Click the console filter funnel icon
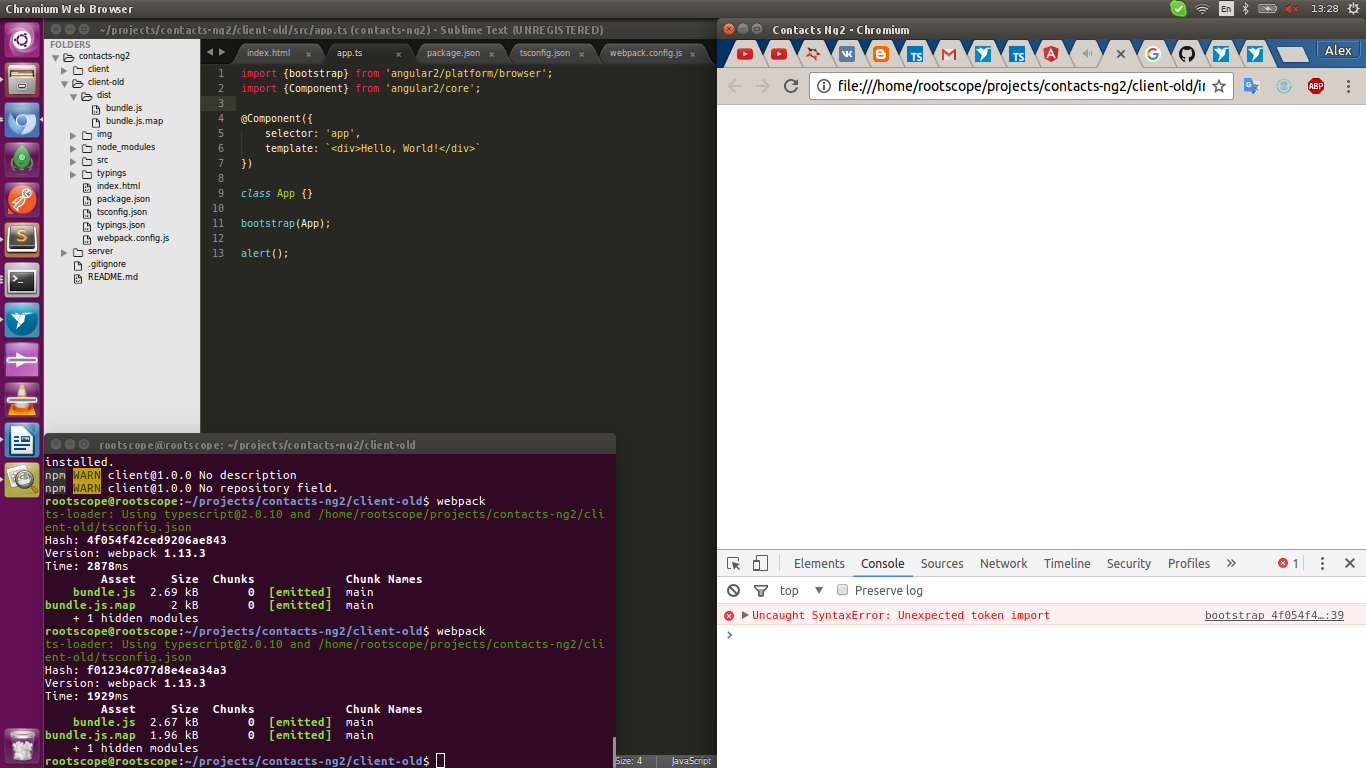The image size is (1366, 768). 761,591
